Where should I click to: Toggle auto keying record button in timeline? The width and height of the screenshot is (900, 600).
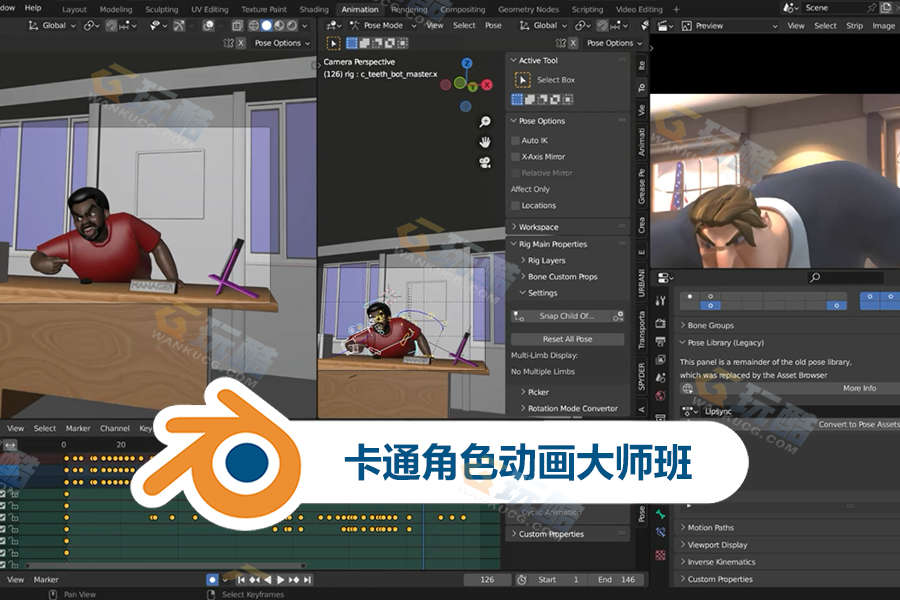click(212, 580)
